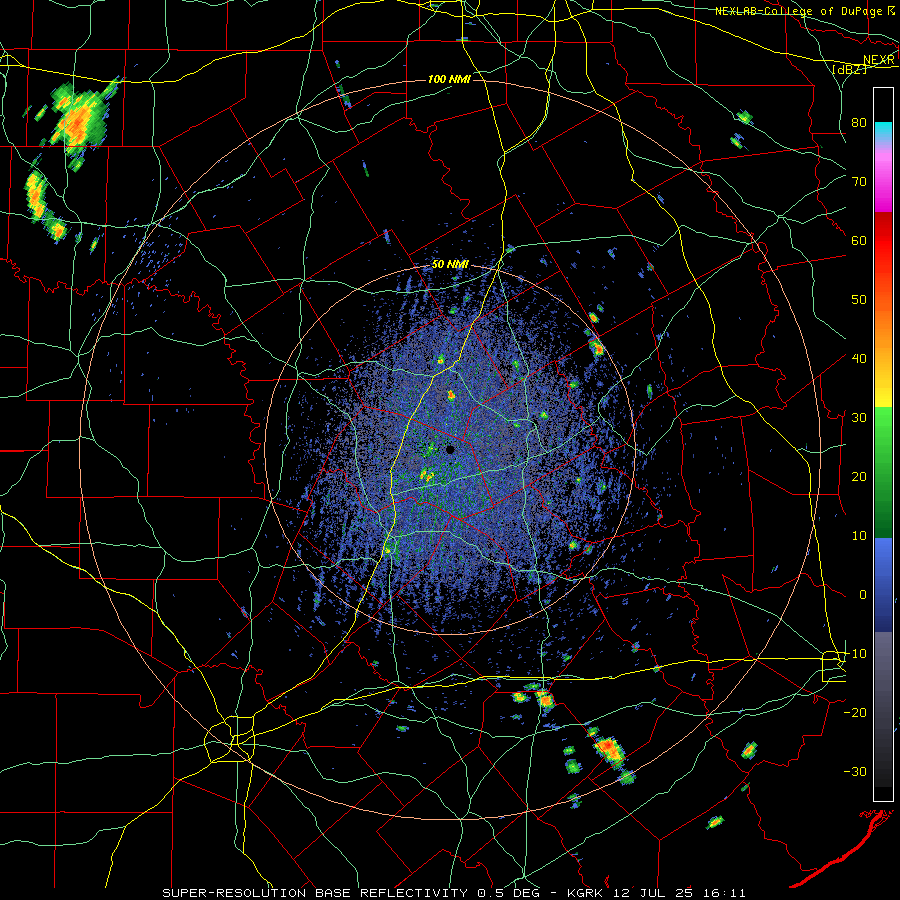Select the 70 value on the dBZ scale
The width and height of the screenshot is (900, 900).
859,181
